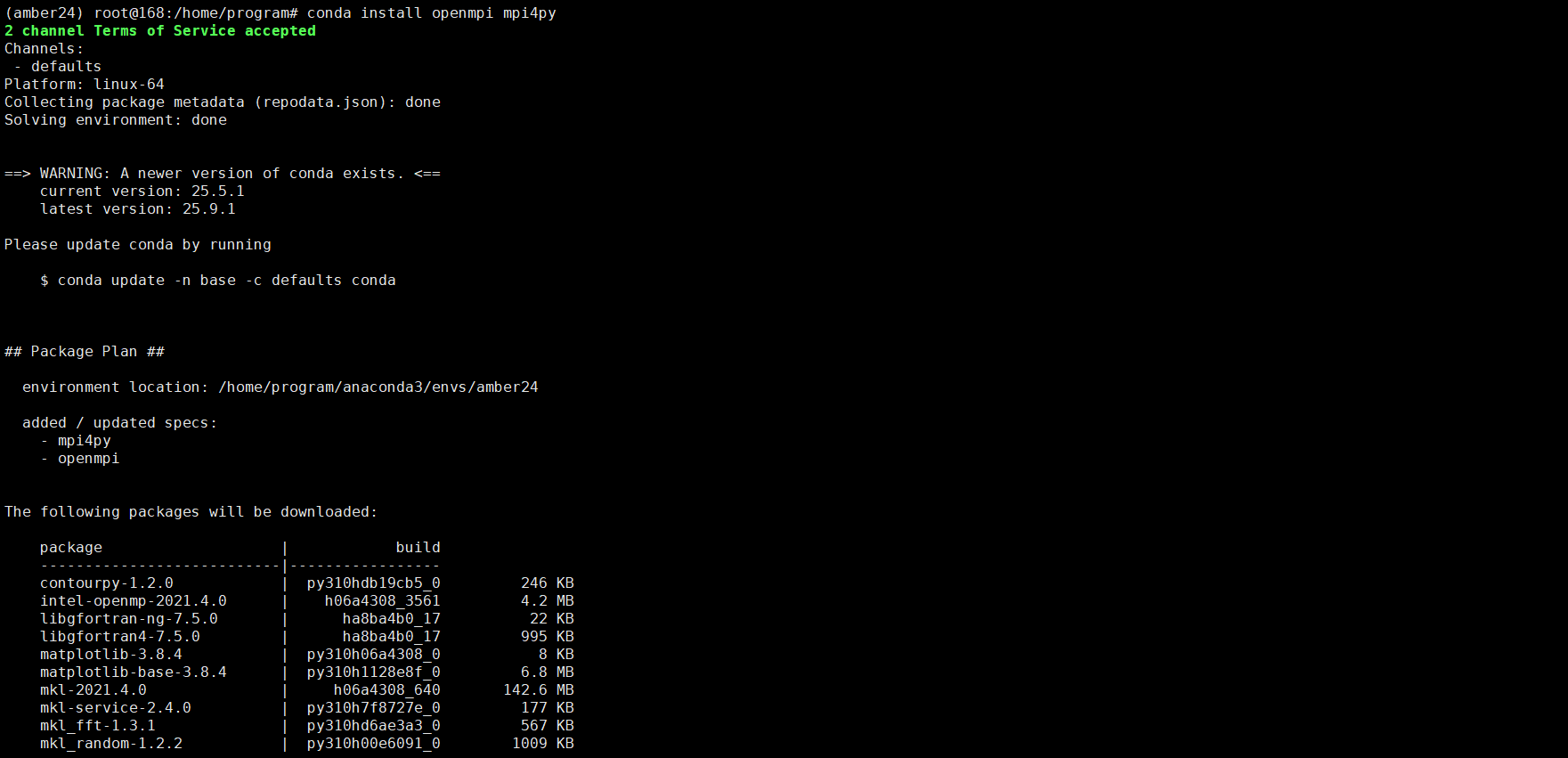Image resolution: width=1568 pixels, height=758 pixels.
Task: Click 'latest version: 25.9.1'
Action: pos(138,209)
